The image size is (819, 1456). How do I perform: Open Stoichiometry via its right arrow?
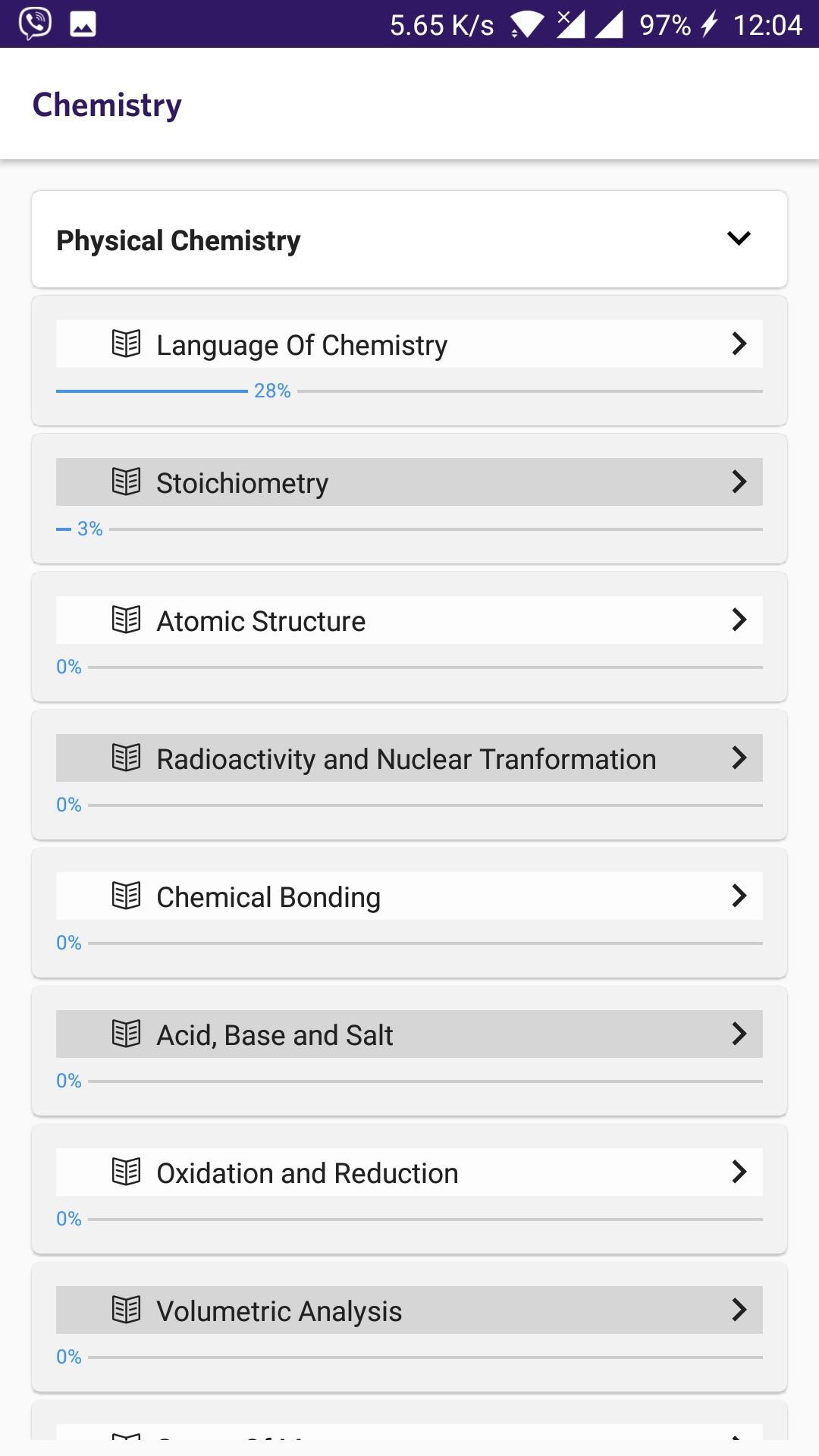pos(739,482)
